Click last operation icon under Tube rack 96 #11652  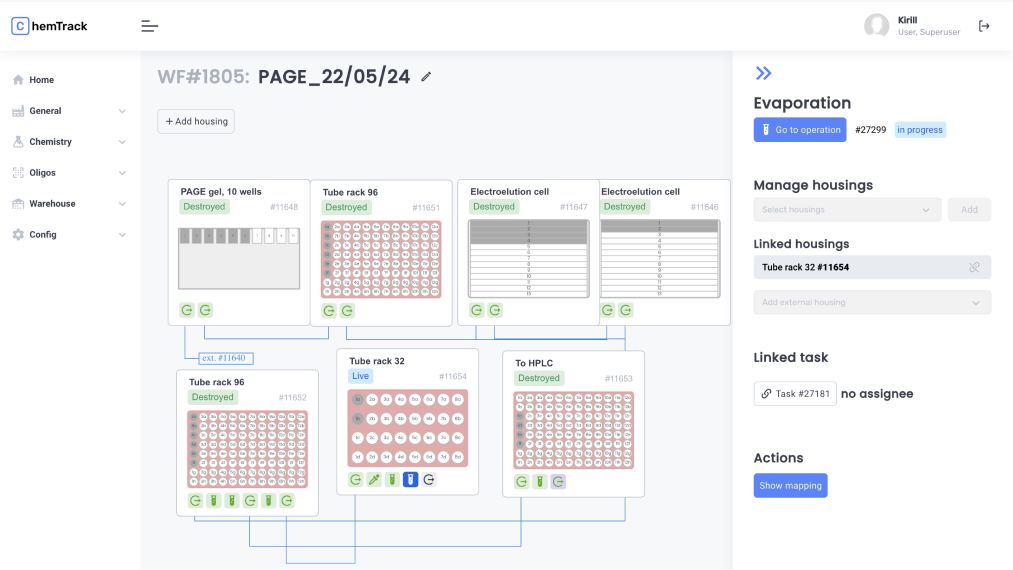click(287, 501)
